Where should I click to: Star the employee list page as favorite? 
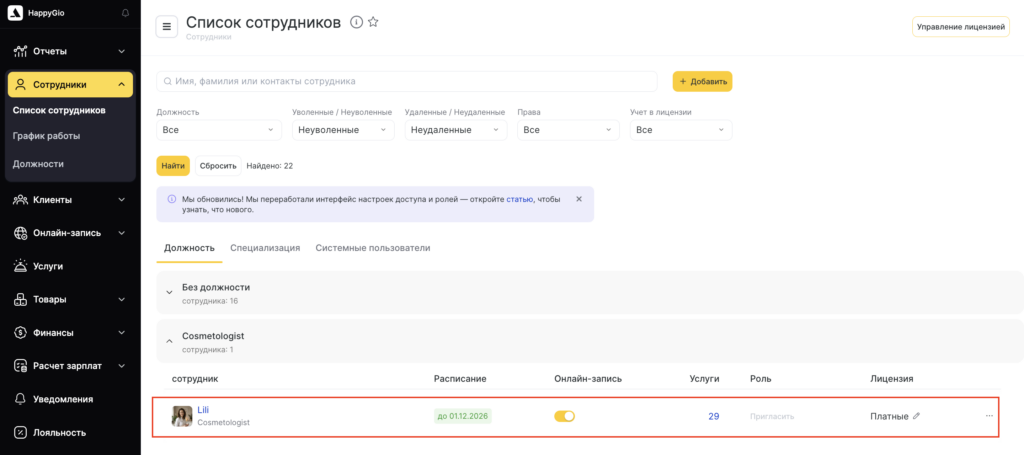pos(373,22)
